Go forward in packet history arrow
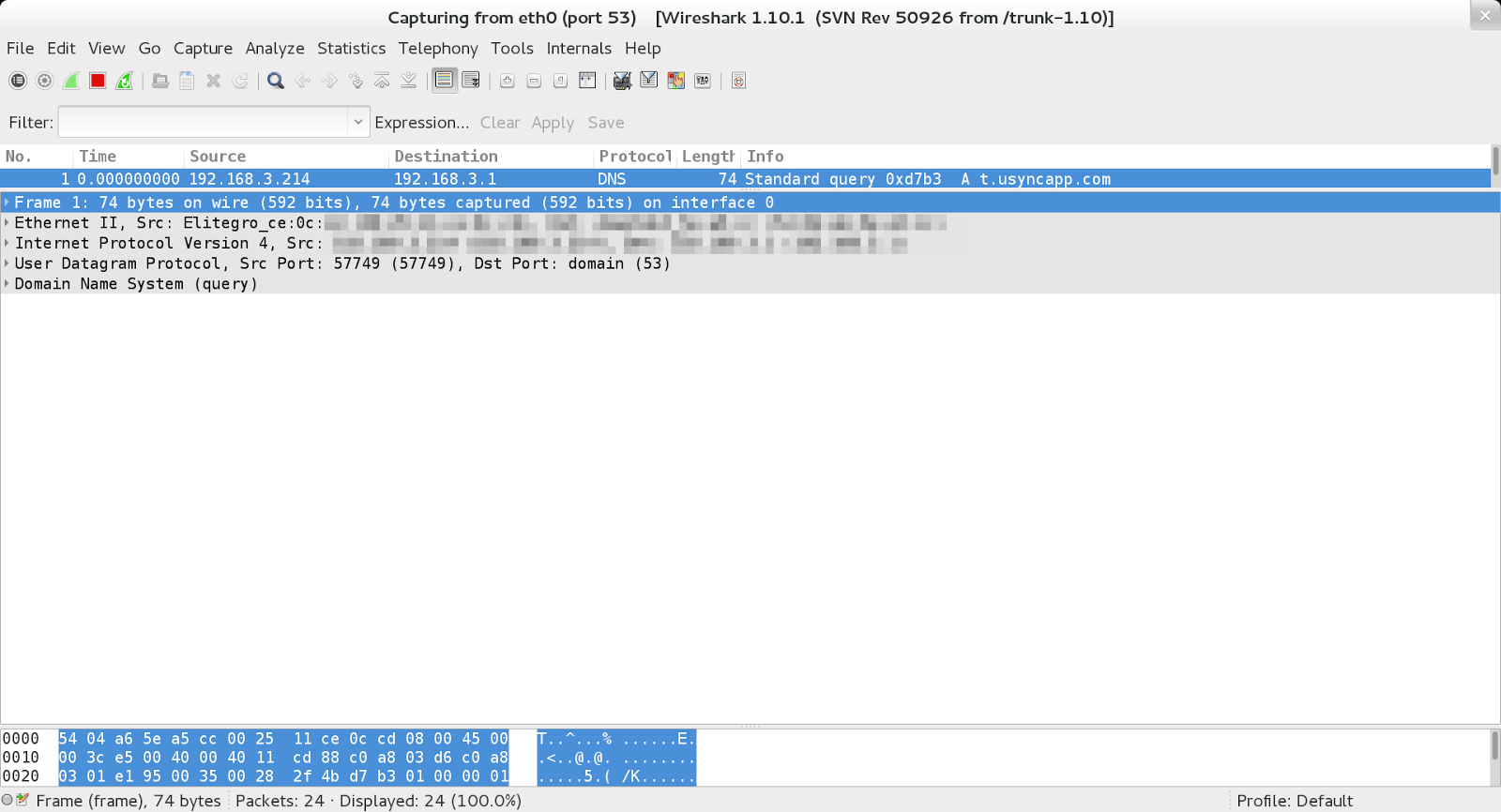Image resolution: width=1501 pixels, height=812 pixels. click(329, 81)
